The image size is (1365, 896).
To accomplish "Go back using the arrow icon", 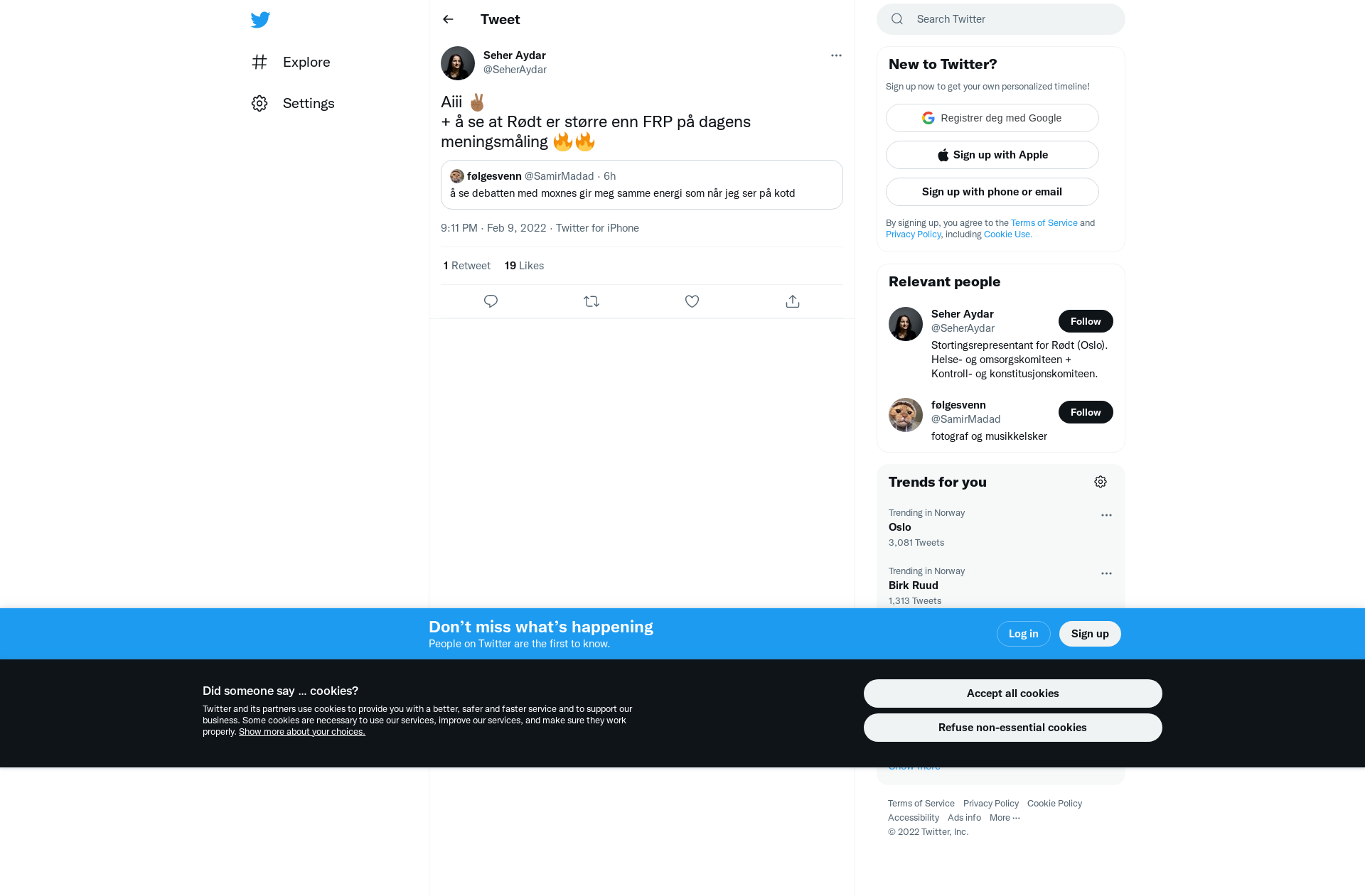I will click(x=448, y=19).
